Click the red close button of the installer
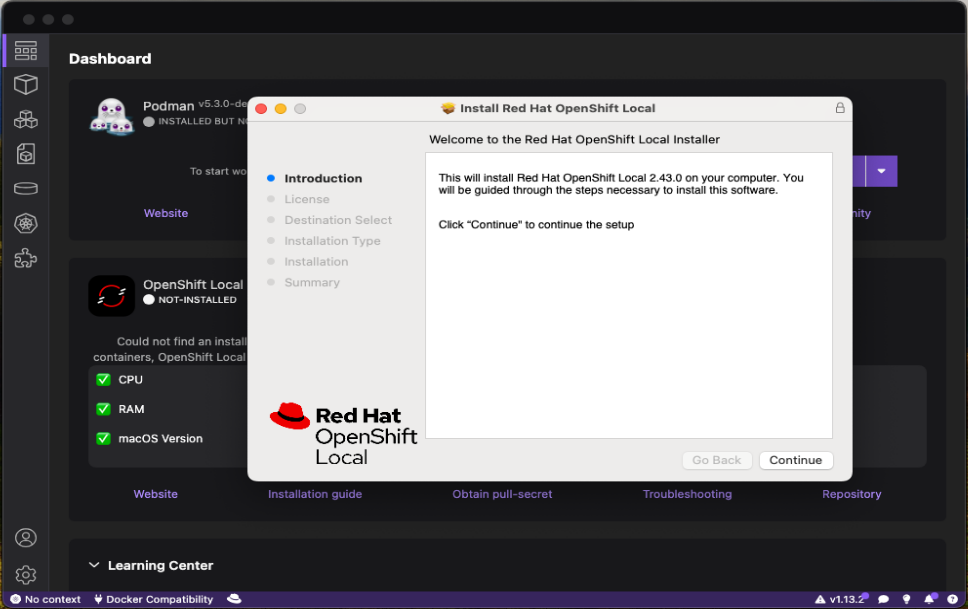This screenshot has width=968, height=609. (261, 109)
